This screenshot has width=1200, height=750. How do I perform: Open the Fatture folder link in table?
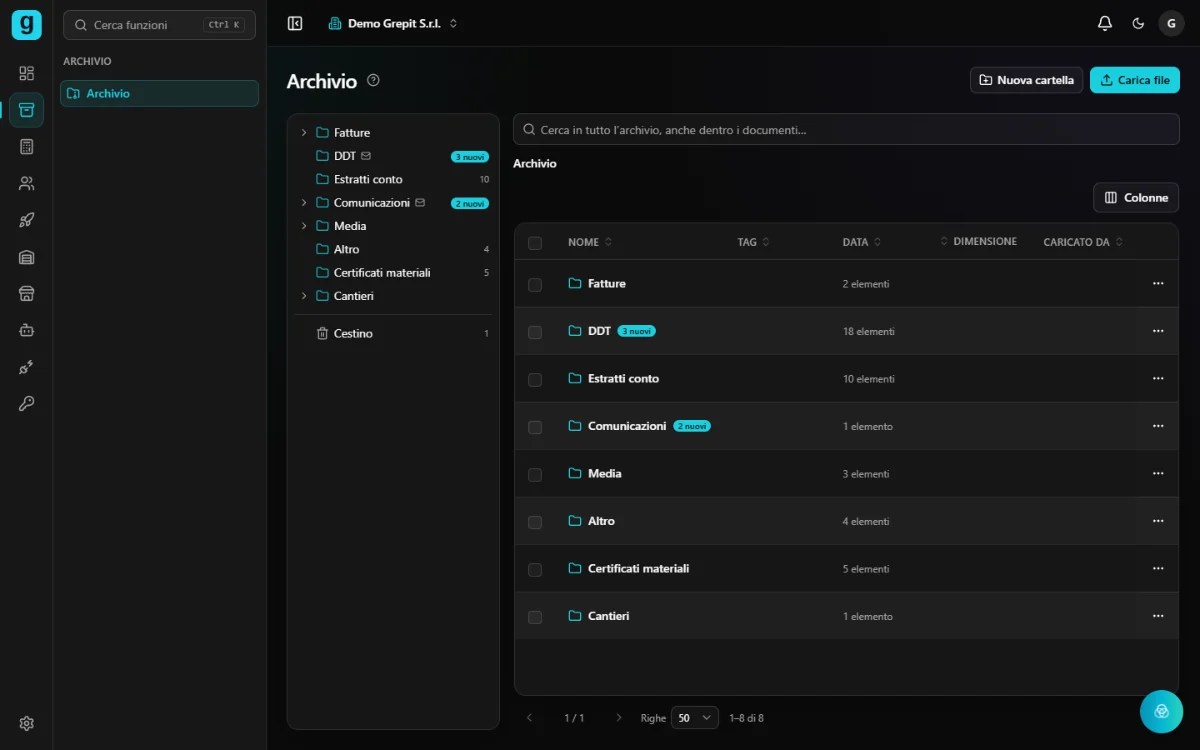pos(606,284)
